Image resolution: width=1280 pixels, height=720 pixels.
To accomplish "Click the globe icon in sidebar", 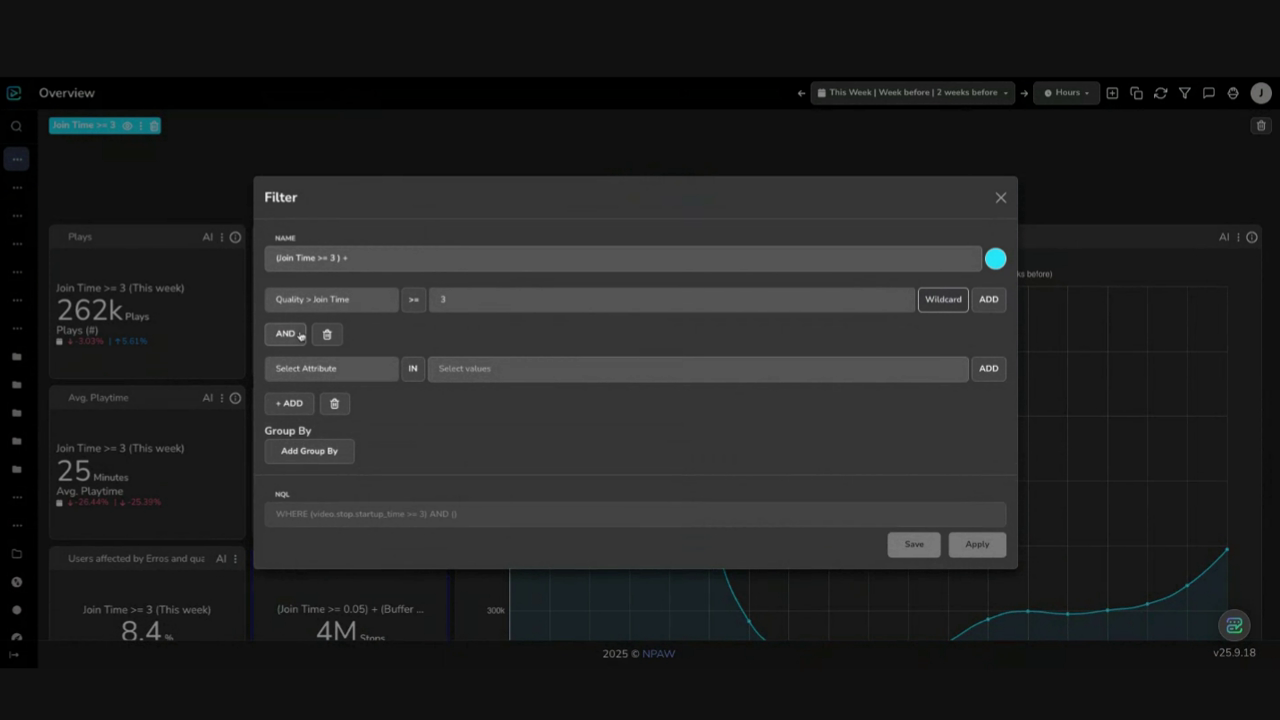I will pyautogui.click(x=16, y=582).
